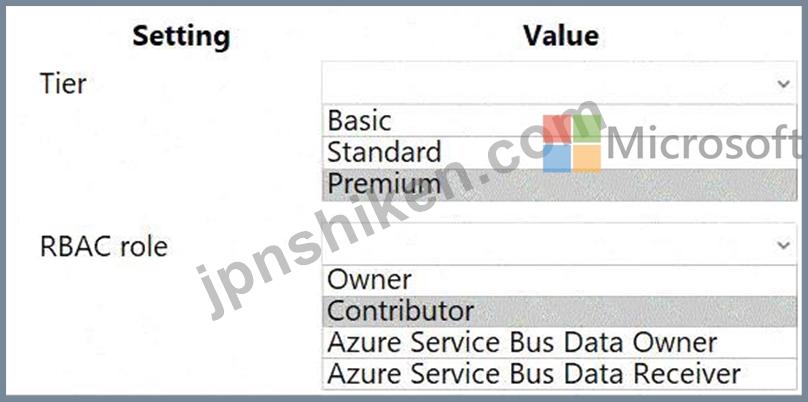Select the Owner role option
The height and width of the screenshot is (402, 808).
point(559,280)
